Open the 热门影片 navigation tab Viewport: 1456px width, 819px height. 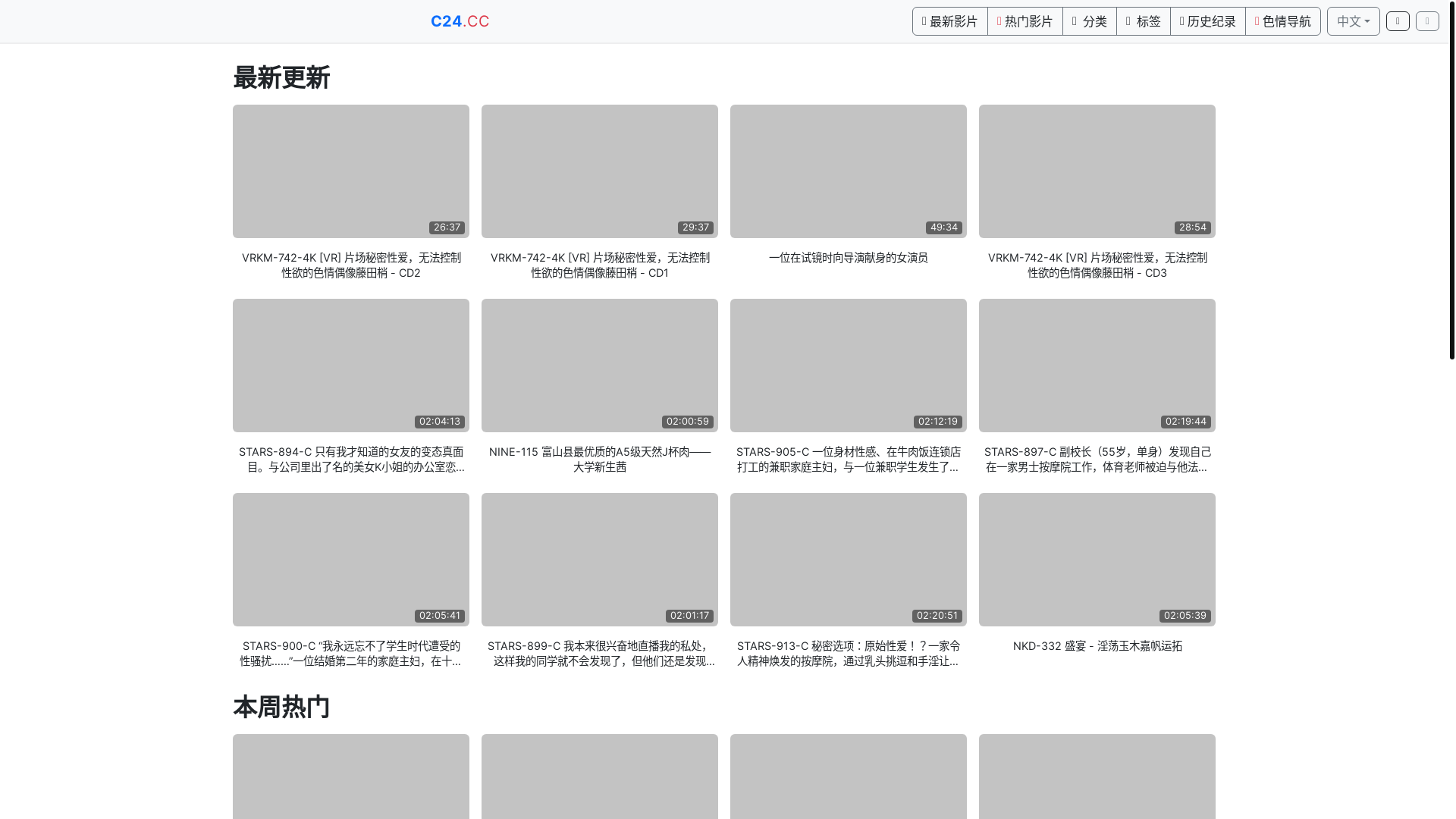tap(1025, 21)
